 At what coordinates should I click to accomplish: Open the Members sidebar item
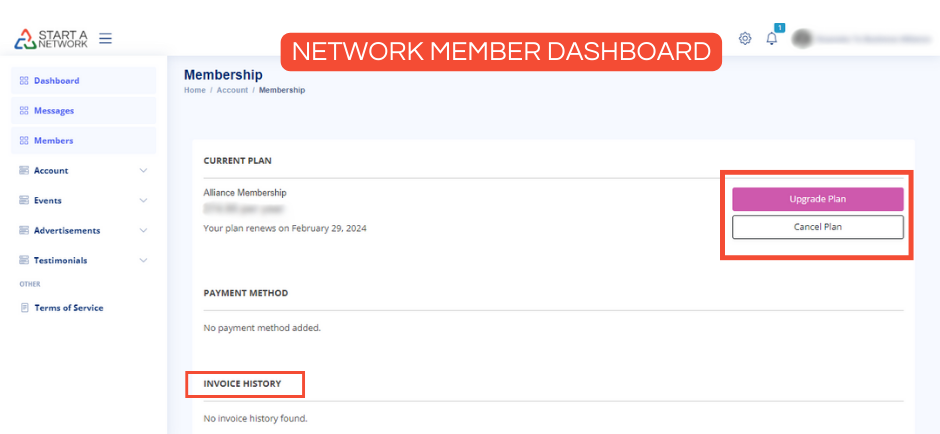click(x=53, y=141)
